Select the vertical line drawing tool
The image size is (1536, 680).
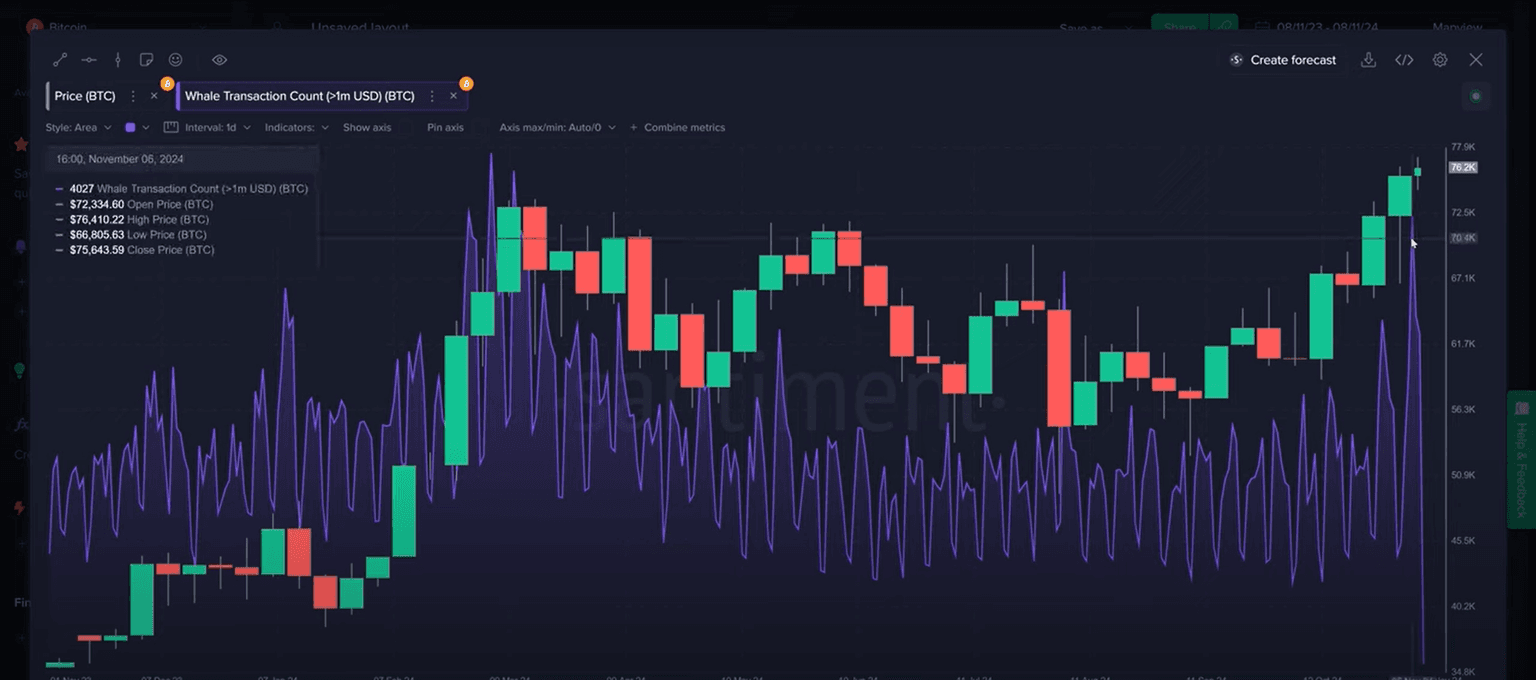(118, 60)
